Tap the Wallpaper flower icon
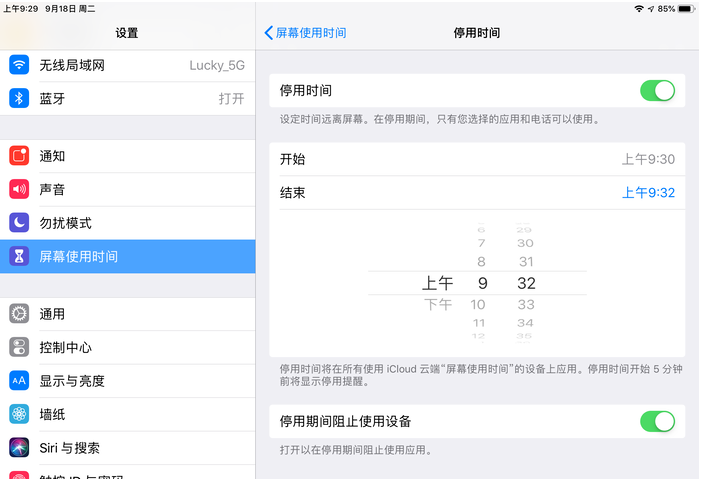The height and width of the screenshot is (479, 702). (19, 414)
